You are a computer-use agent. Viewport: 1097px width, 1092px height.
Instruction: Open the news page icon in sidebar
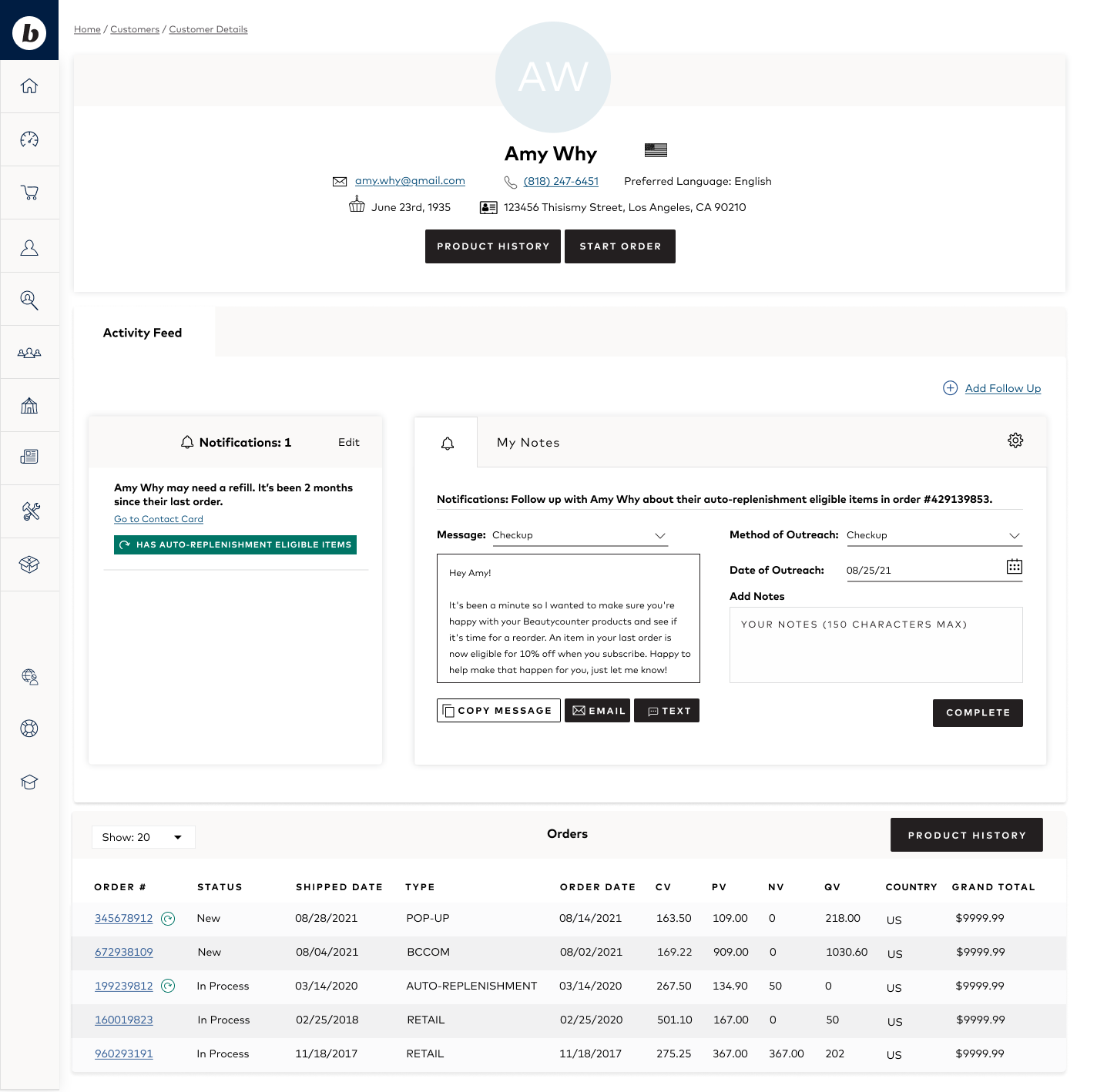(x=29, y=457)
